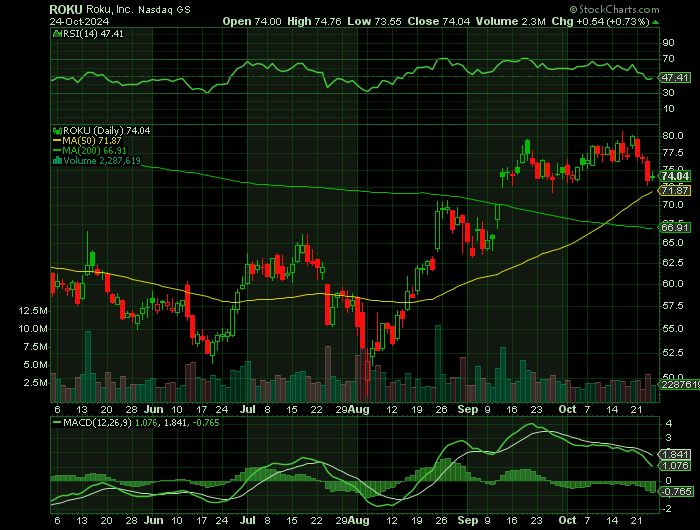
Task: Click the 4 level label on the MACD axis
Action: pos(668,423)
